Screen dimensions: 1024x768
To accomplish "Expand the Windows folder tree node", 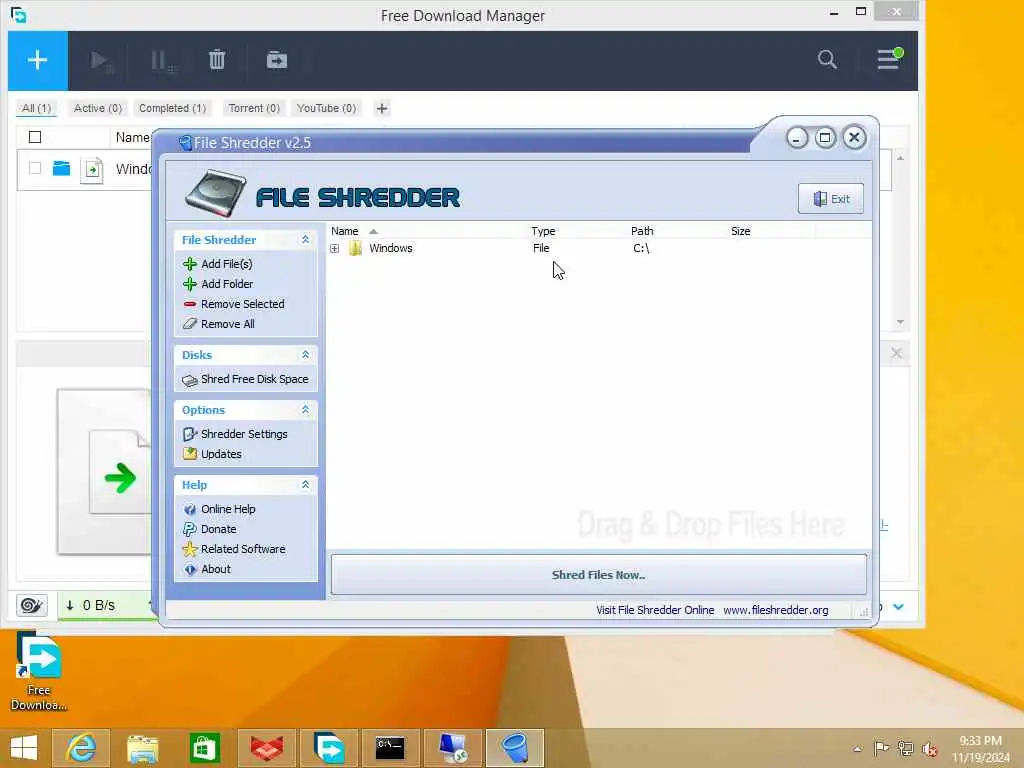I will [x=334, y=249].
